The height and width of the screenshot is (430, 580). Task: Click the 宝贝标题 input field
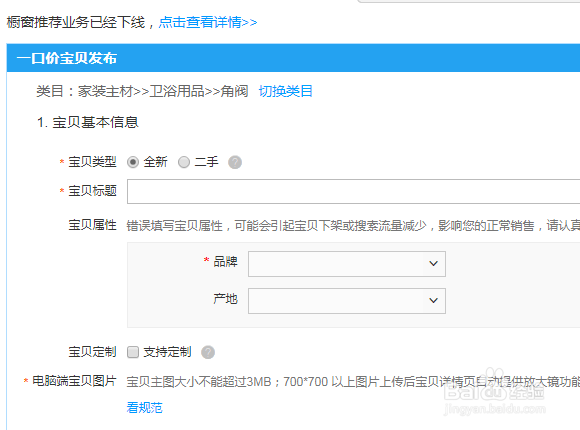[x=353, y=191]
